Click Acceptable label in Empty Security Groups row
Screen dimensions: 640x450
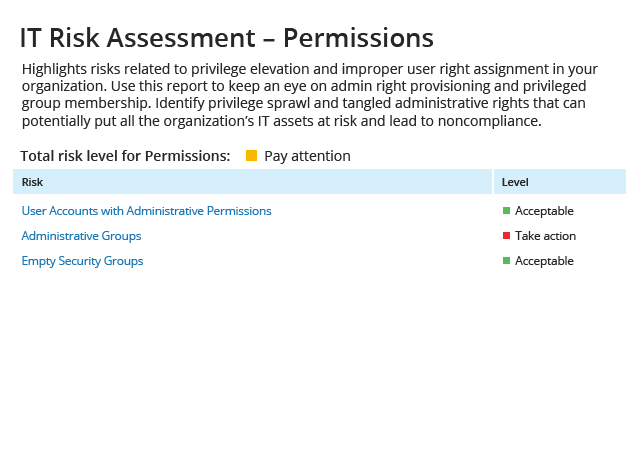click(x=544, y=261)
